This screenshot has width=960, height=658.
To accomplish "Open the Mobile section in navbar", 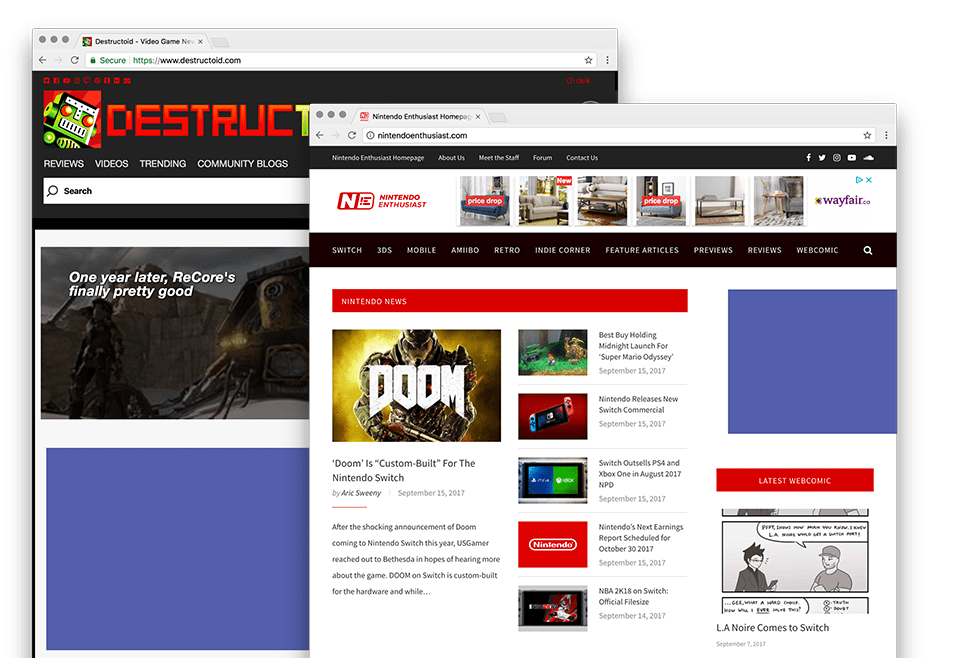I will tap(422, 250).
